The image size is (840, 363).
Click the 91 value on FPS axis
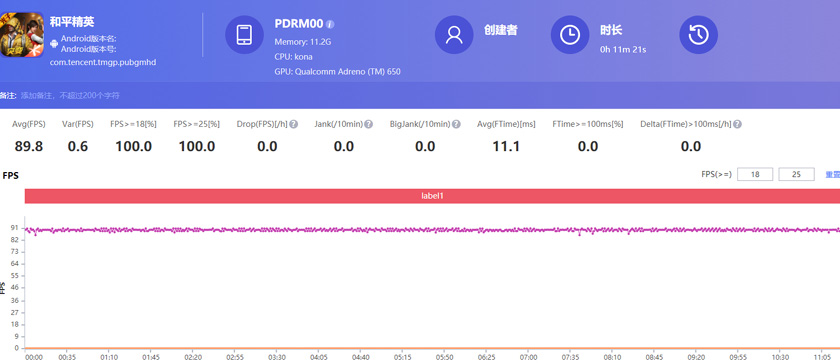click(x=14, y=228)
